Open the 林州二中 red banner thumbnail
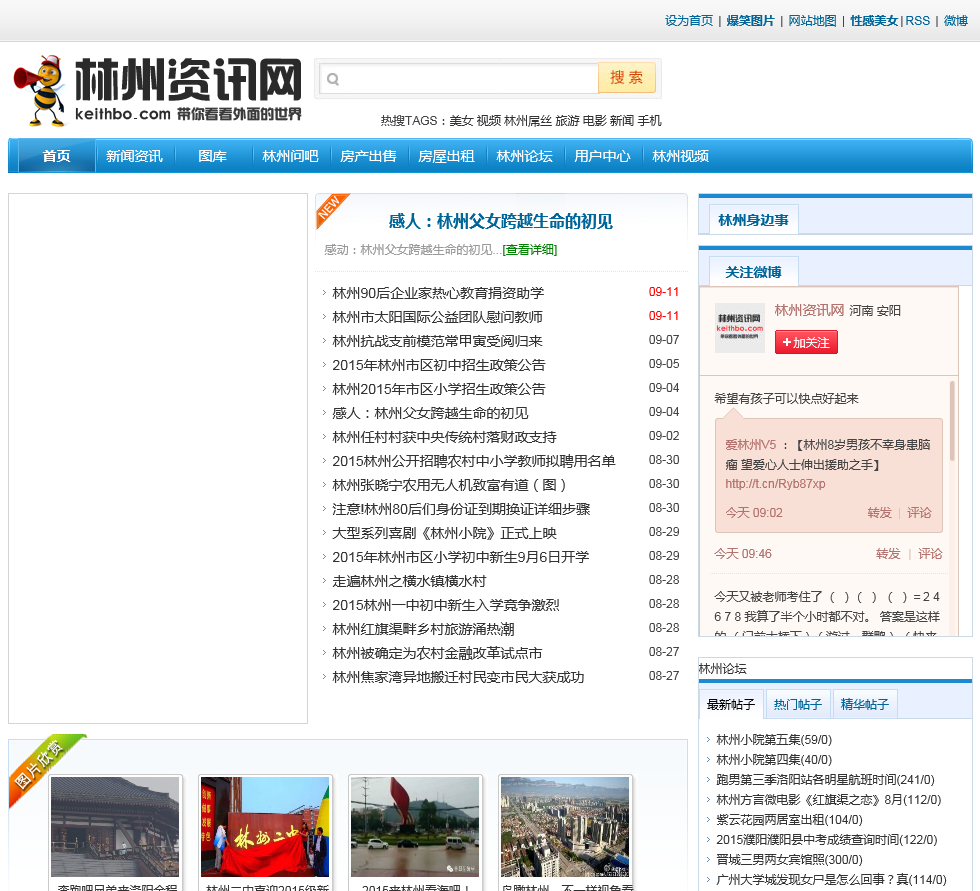The width and height of the screenshot is (980, 891). 264,827
